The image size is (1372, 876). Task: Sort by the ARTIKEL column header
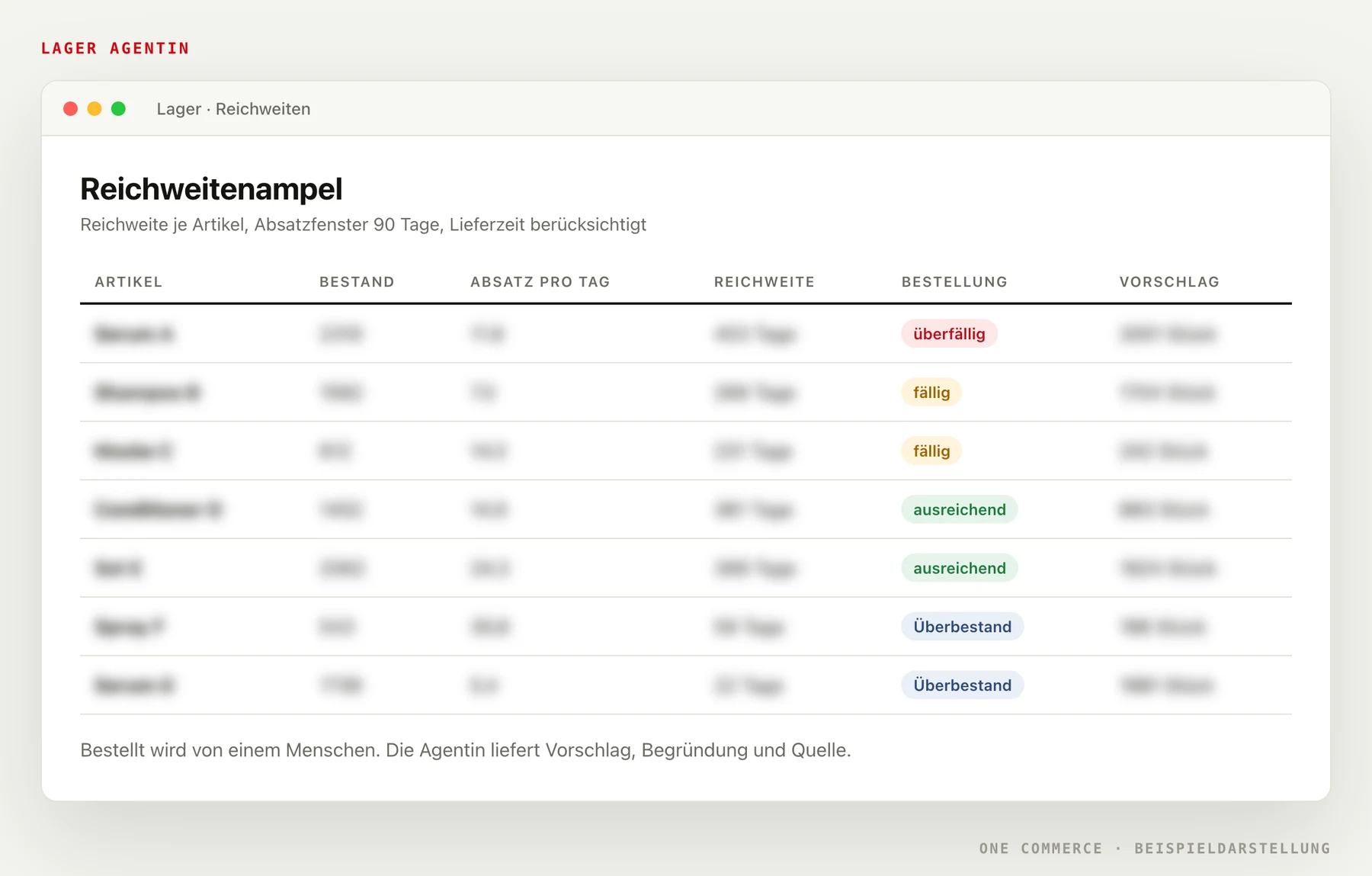pyautogui.click(x=129, y=282)
